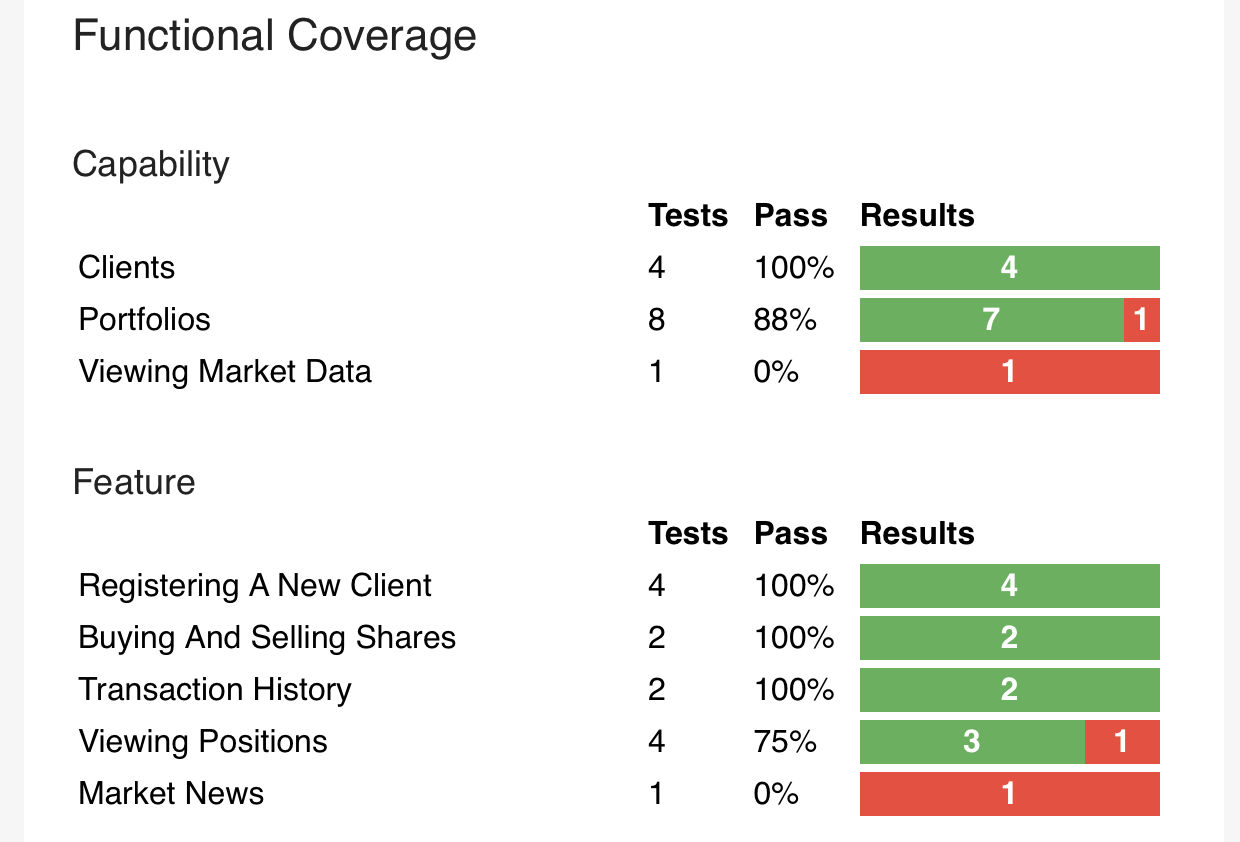Click the green results bar for Clients
The height and width of the screenshot is (842, 1240).
pyautogui.click(x=1009, y=268)
